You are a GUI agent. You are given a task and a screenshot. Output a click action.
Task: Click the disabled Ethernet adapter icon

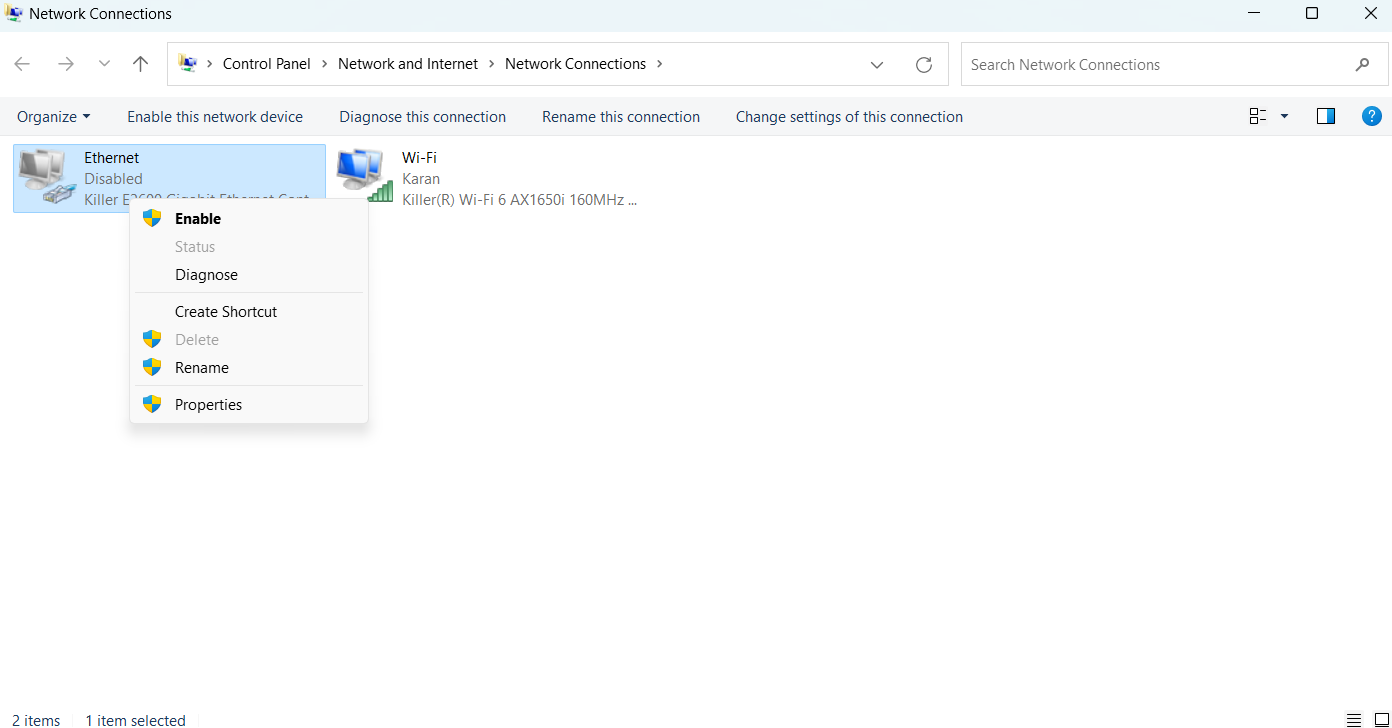click(x=46, y=177)
